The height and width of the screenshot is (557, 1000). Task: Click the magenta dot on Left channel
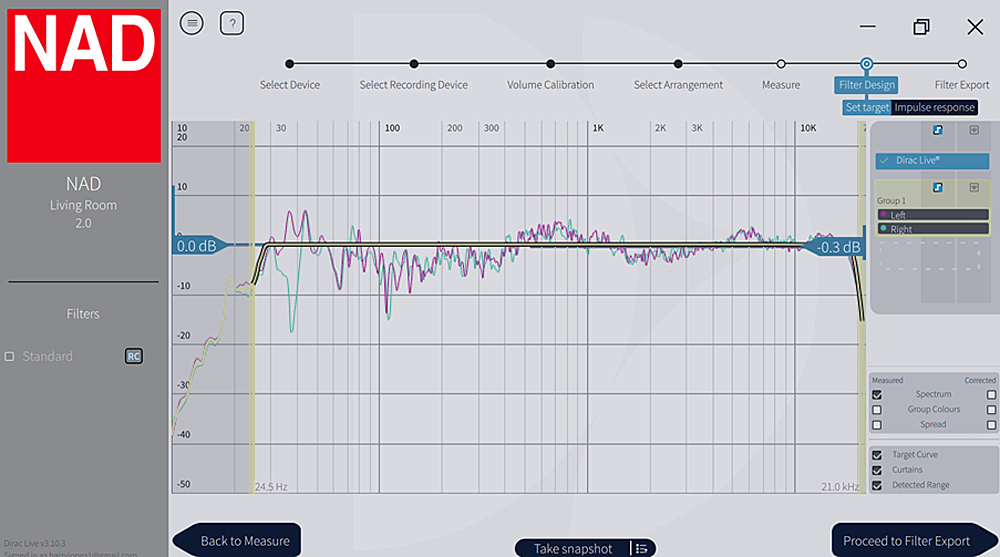[883, 214]
